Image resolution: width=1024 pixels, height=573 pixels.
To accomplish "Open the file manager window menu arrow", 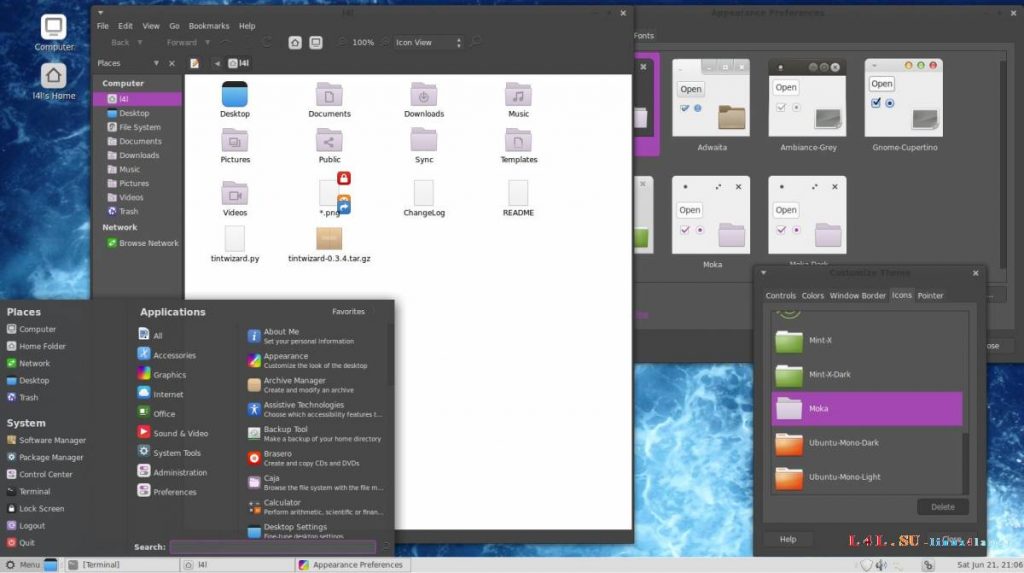I will pos(101,12).
